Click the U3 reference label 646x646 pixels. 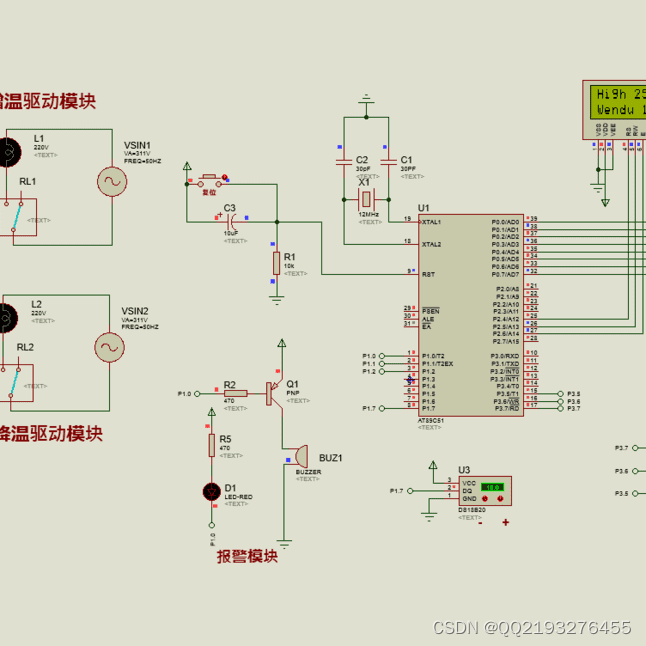(464, 470)
